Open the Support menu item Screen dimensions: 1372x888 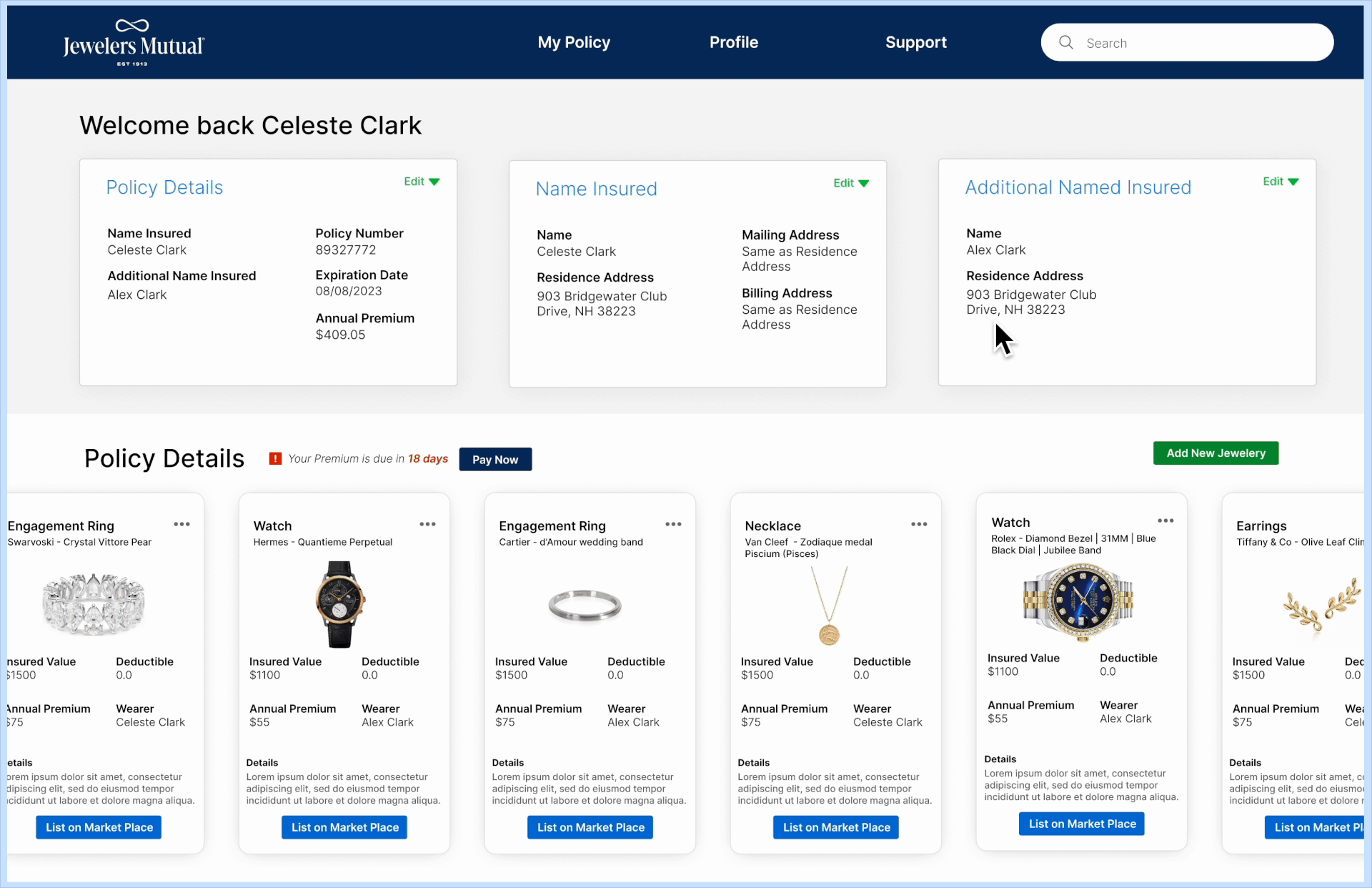915,42
